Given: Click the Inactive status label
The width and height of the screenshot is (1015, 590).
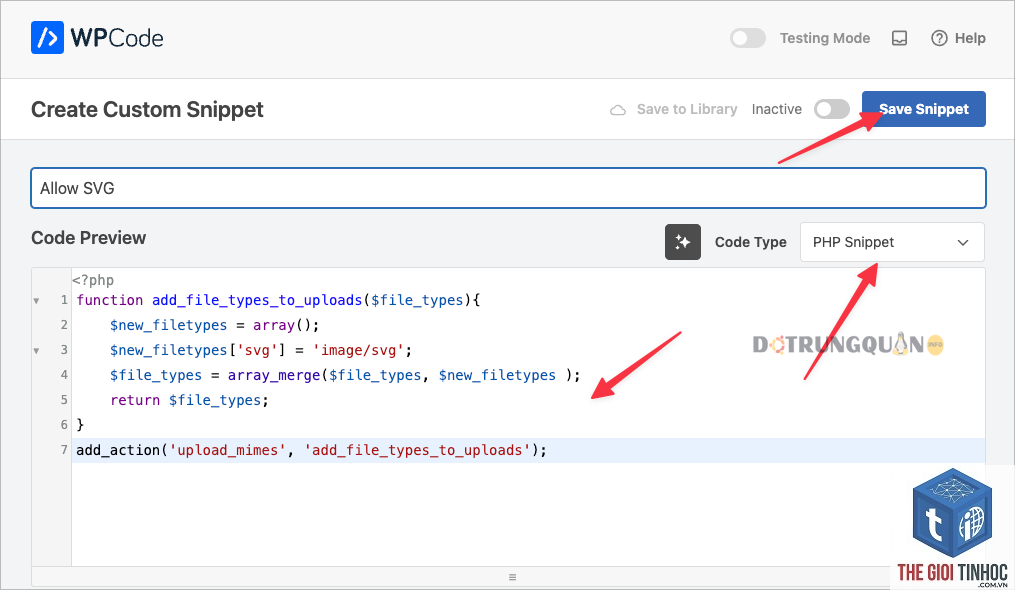Looking at the screenshot, I should 777,109.
